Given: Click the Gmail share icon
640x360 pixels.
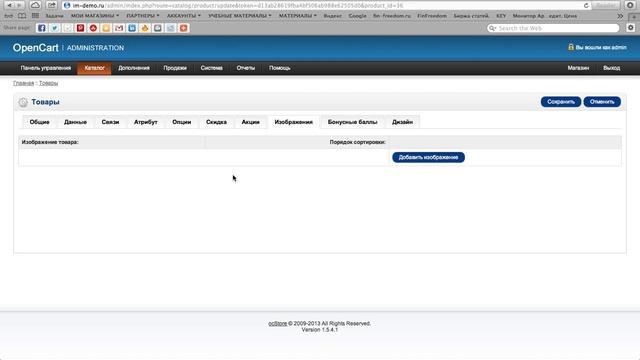Looking at the screenshot, I should pyautogui.click(x=119, y=28).
